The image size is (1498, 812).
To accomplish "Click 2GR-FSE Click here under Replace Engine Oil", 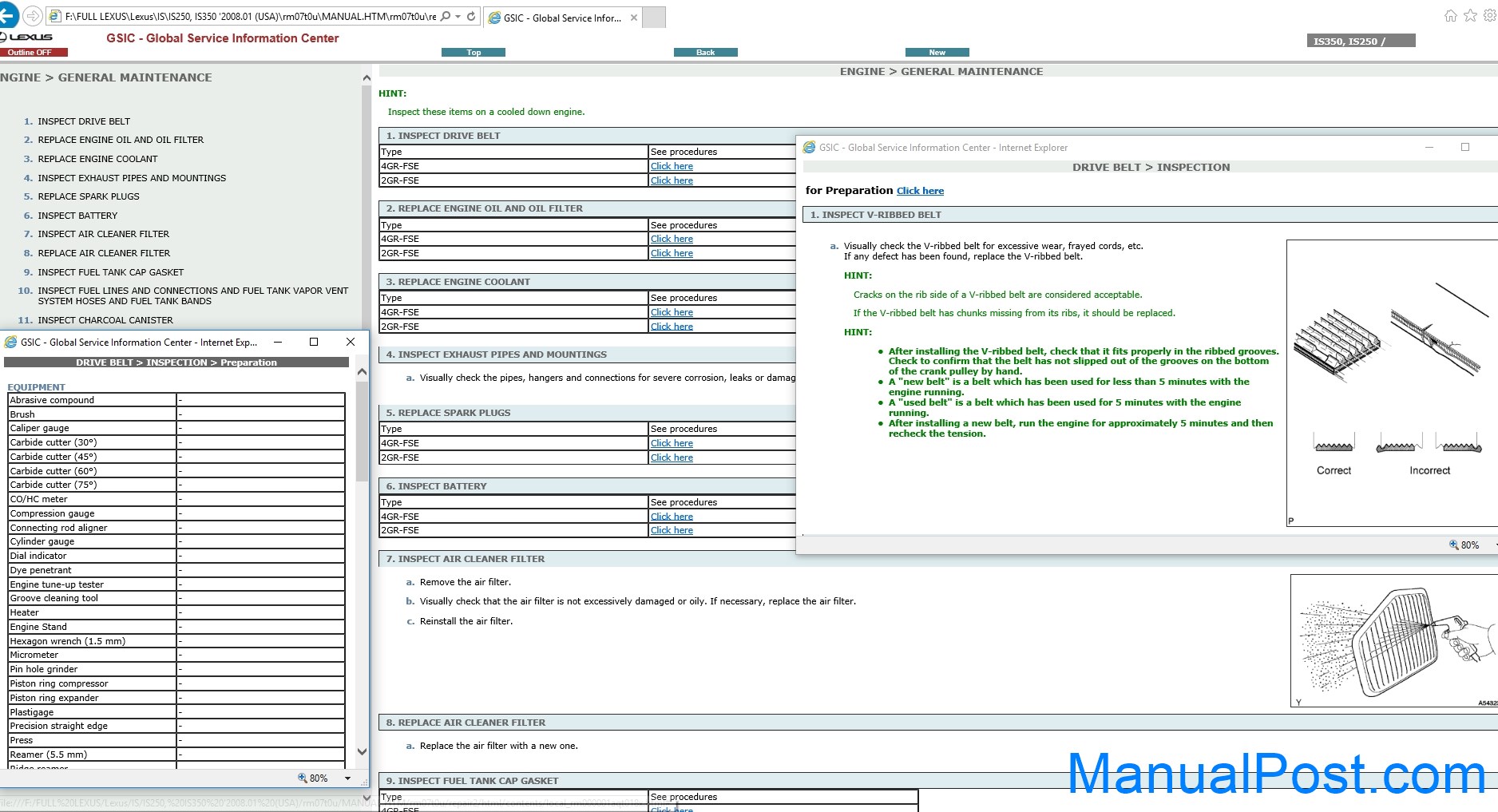I will tap(672, 253).
